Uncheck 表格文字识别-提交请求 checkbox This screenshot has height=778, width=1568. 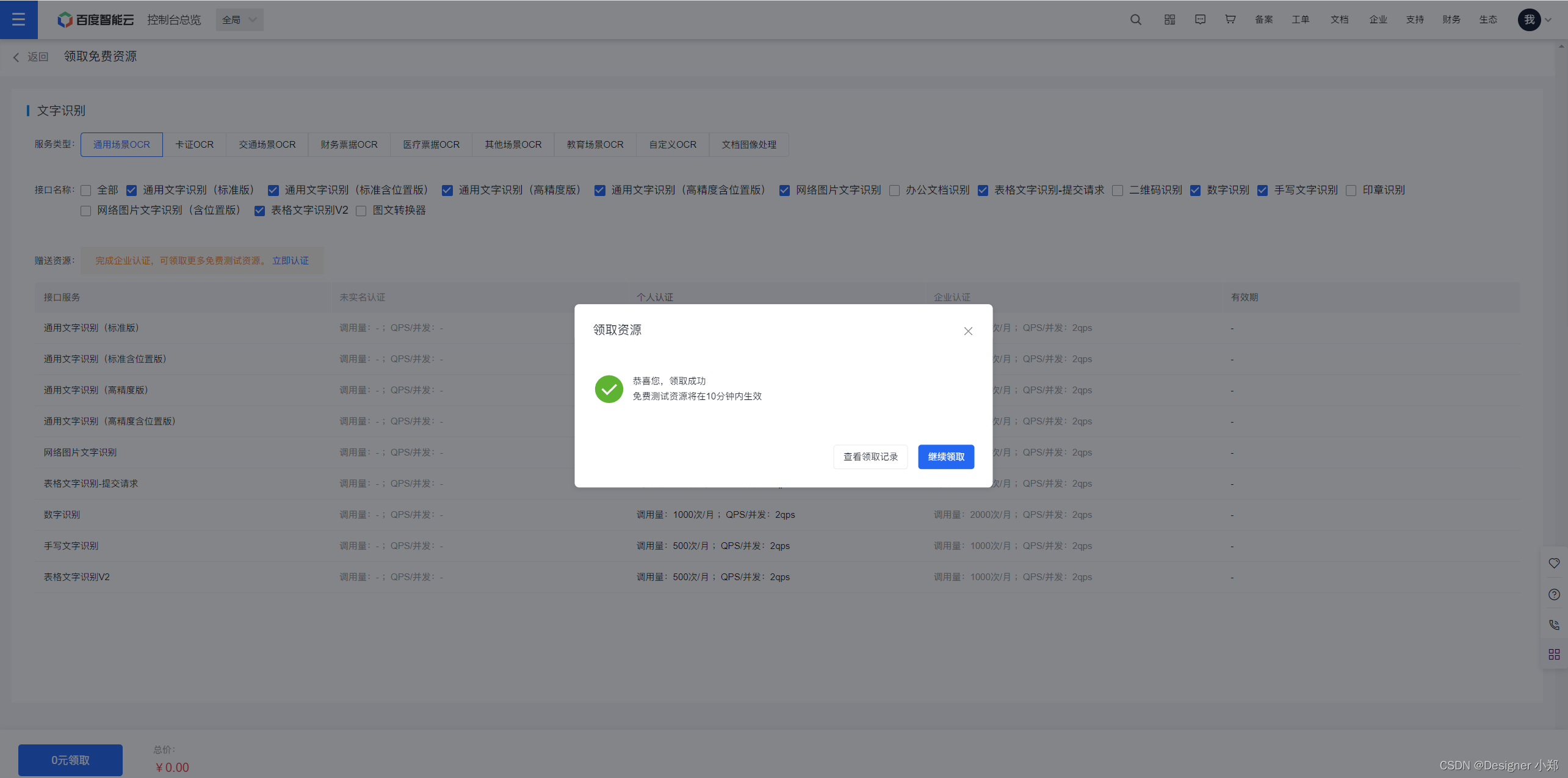983,191
